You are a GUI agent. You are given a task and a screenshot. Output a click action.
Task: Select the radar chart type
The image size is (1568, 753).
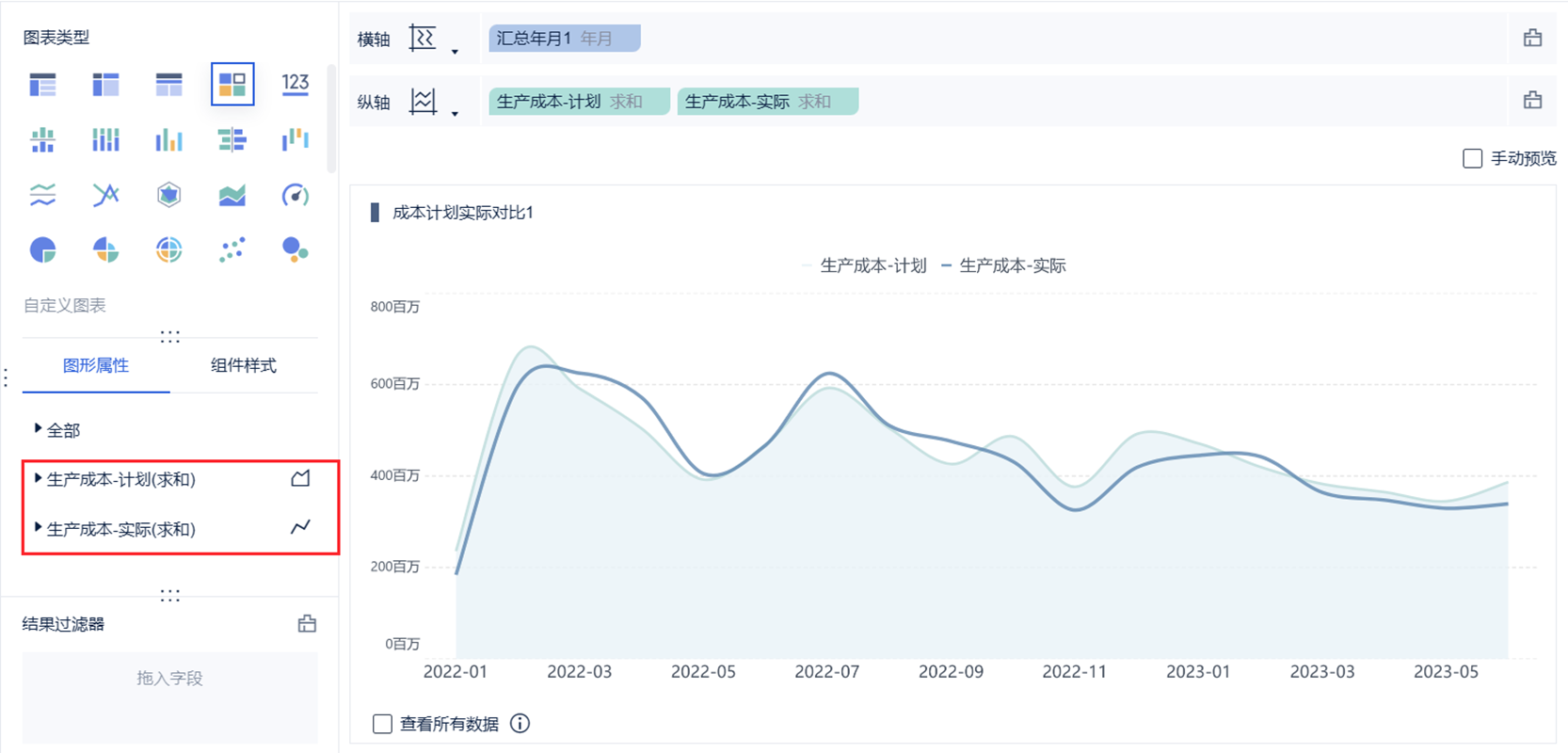pos(168,195)
